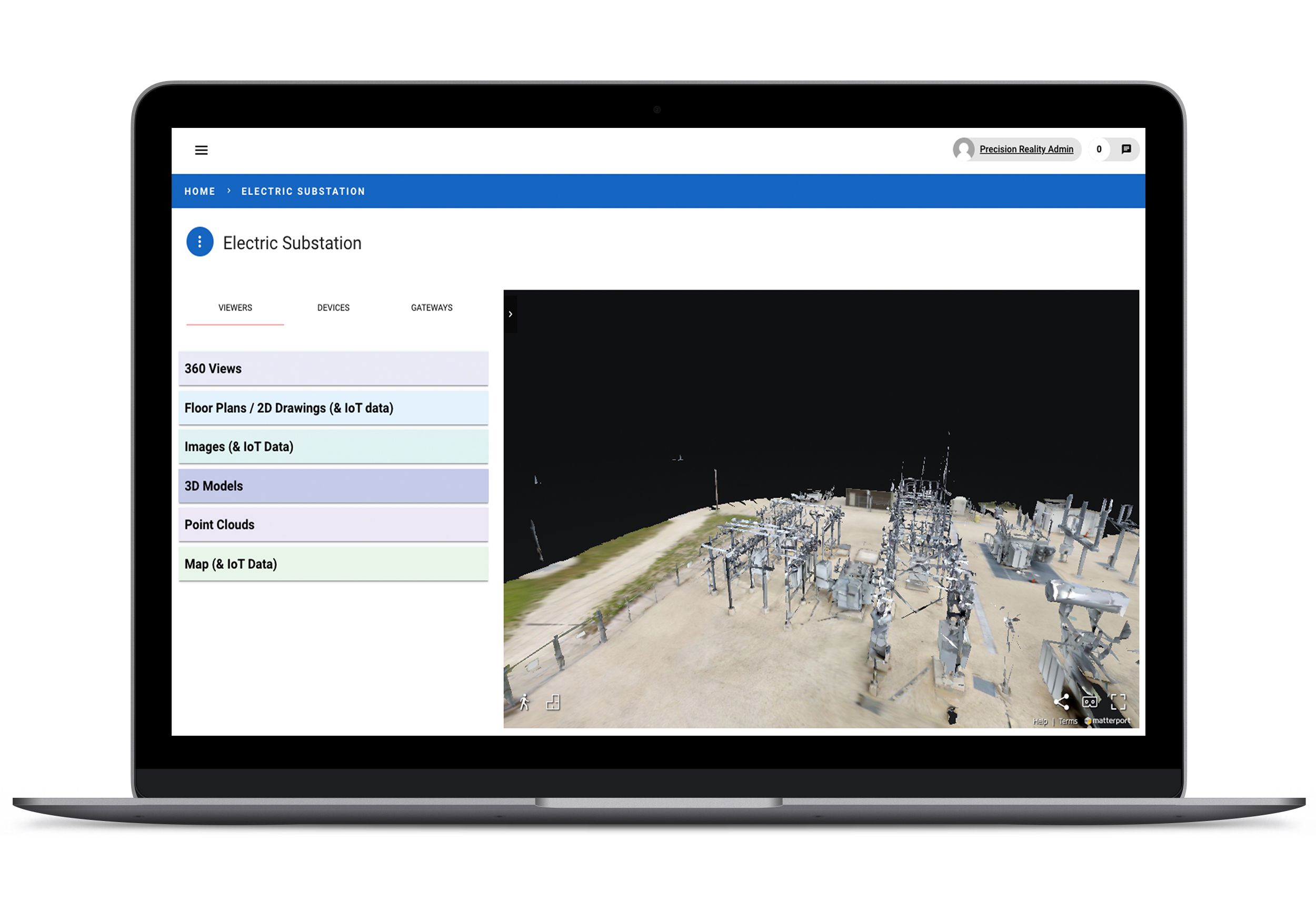Expand the 3D Models section
The height and width of the screenshot is (921, 1316).
333,486
